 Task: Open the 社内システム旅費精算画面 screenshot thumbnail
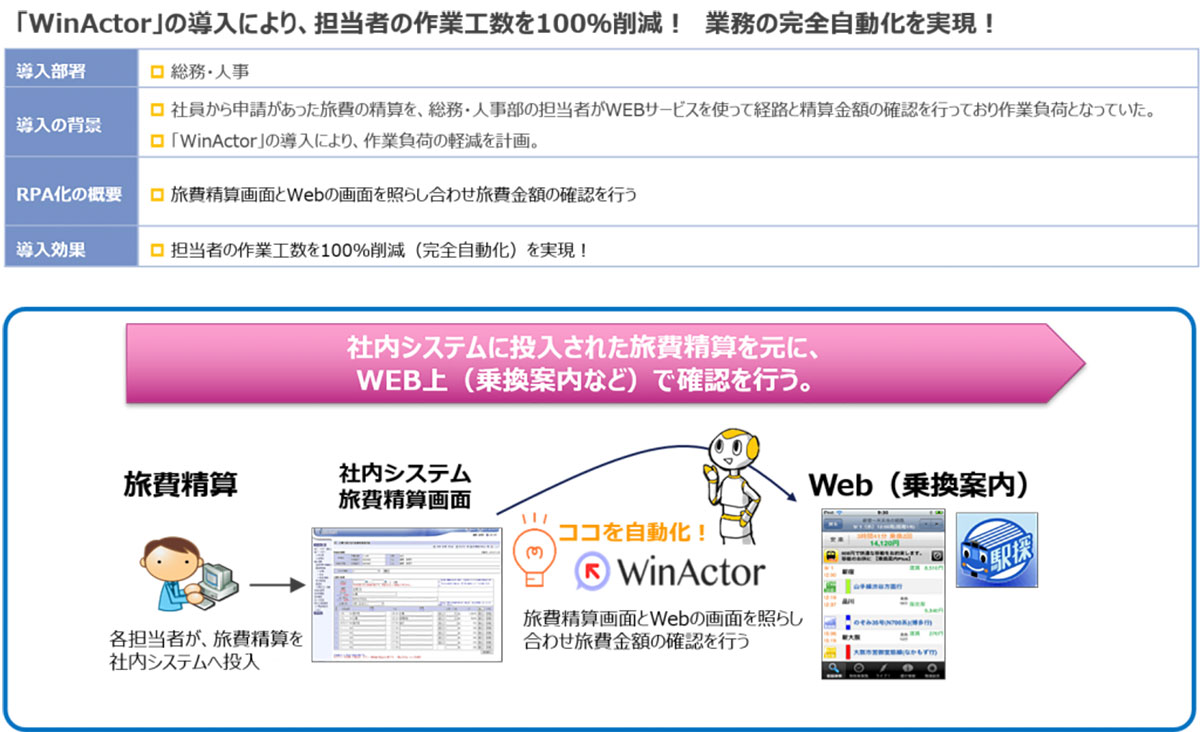pos(403,591)
